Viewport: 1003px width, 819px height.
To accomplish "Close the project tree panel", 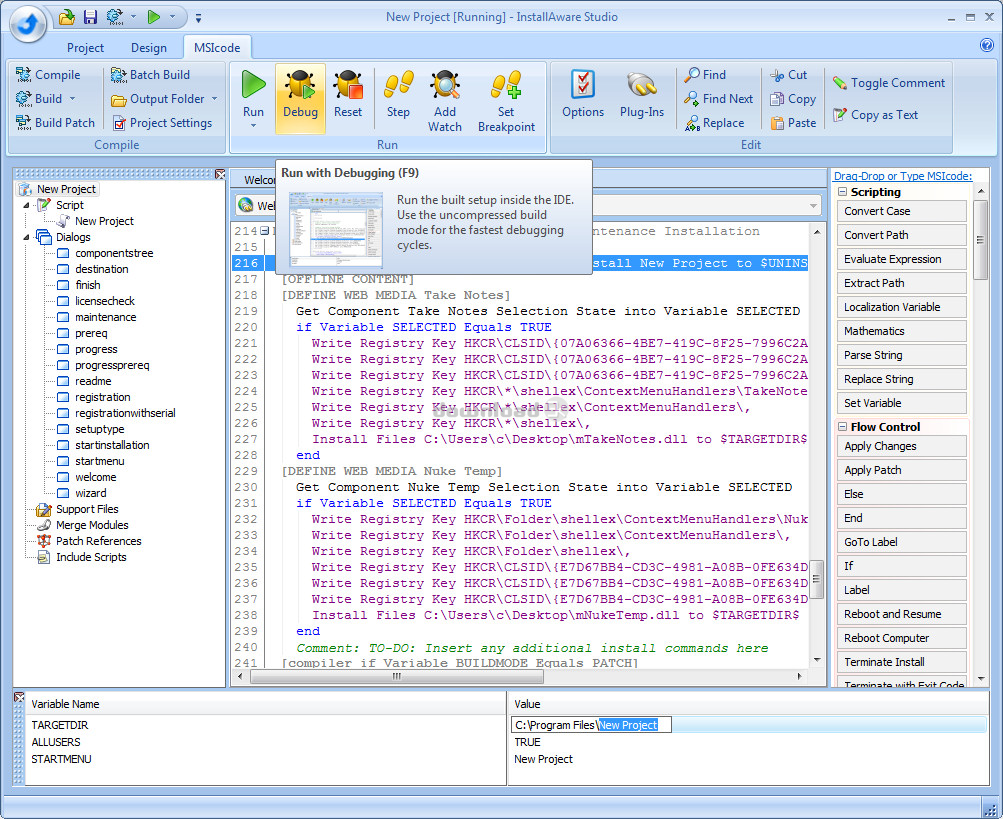I will [x=220, y=174].
